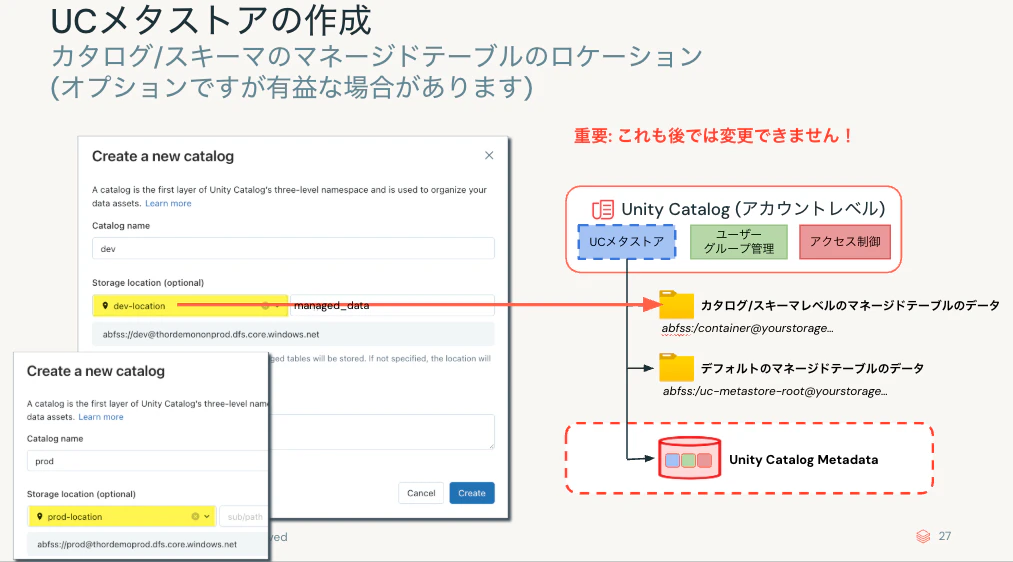Image resolution: width=1013 pixels, height=562 pixels.
Task: Click the abfss:/uc-metastore-root@yourstorage text
Action: tap(775, 391)
